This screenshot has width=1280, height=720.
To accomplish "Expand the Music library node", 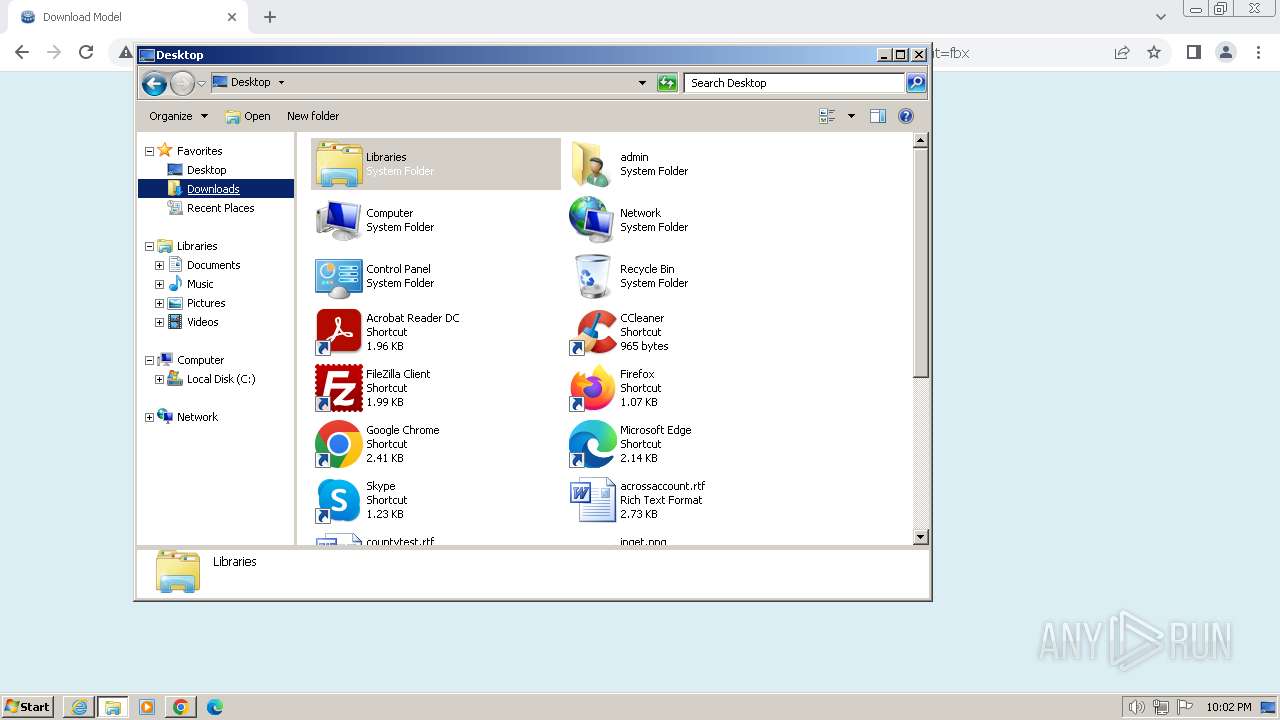I will 159,285.
